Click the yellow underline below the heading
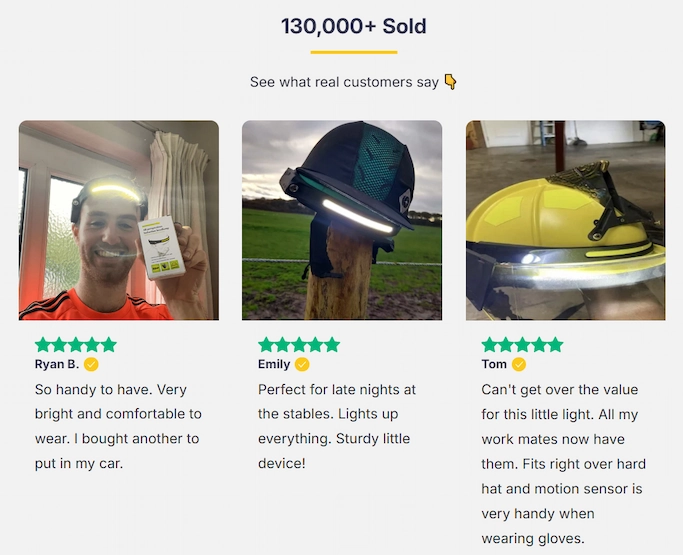Screen dimensions: 683x555 pyautogui.click(x=354, y=52)
